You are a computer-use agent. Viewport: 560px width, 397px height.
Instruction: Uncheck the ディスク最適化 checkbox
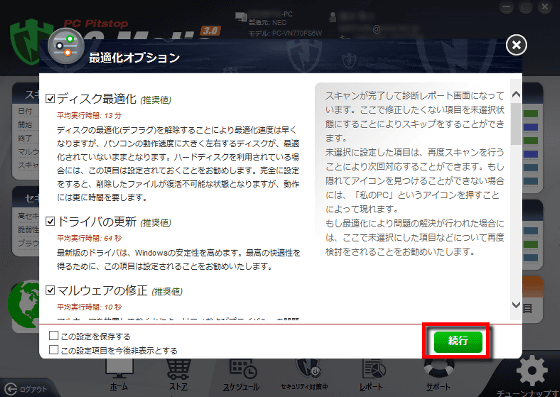pos(50,98)
